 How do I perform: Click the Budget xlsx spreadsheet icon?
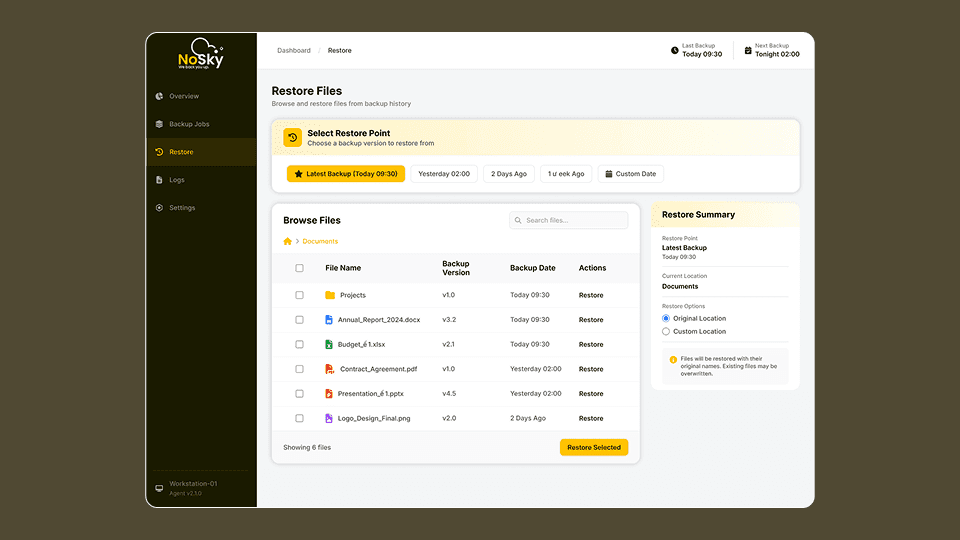click(x=328, y=344)
